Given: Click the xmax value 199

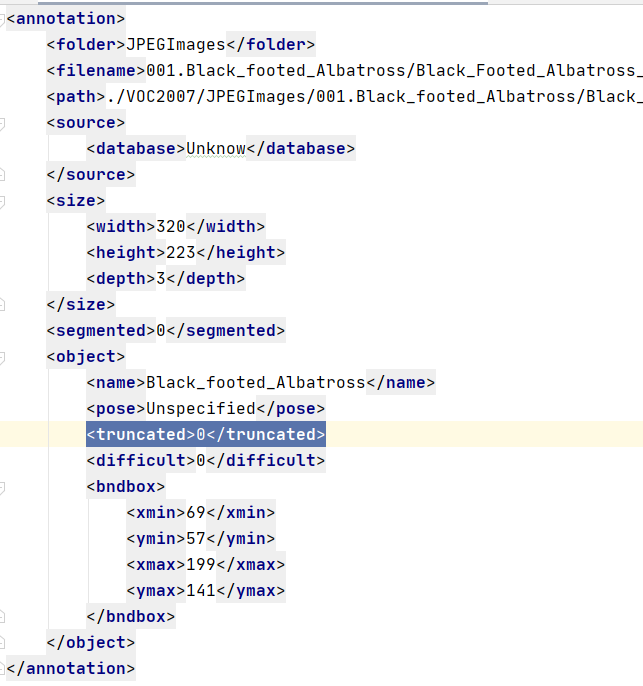Looking at the screenshot, I should click(x=201, y=565).
